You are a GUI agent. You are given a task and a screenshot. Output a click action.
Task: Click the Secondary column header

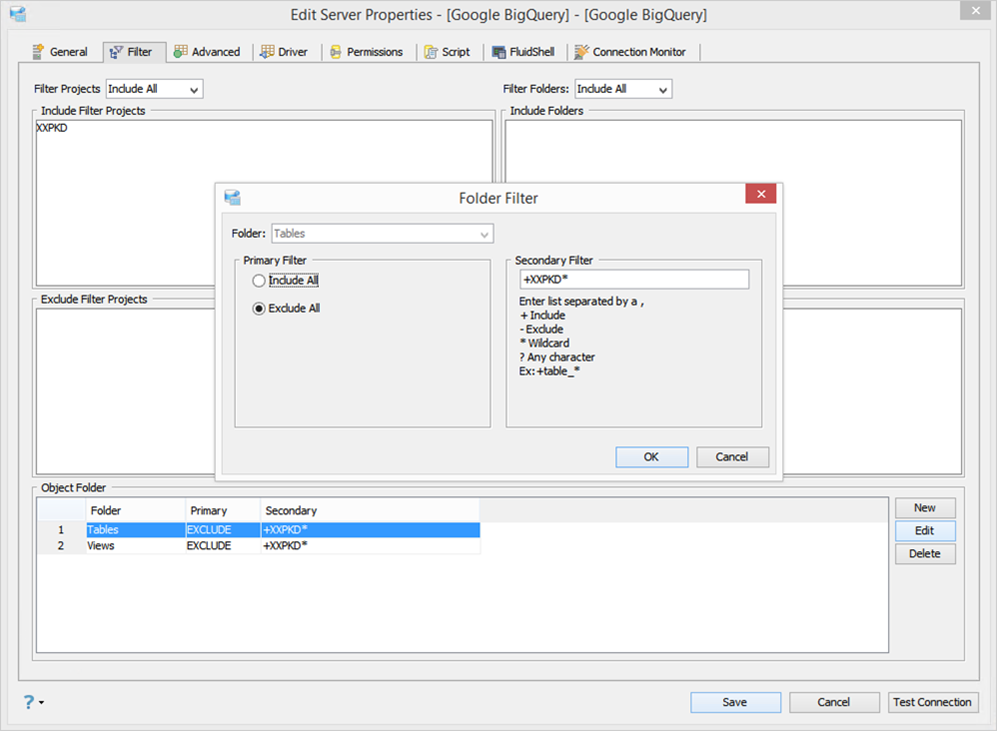[370, 510]
